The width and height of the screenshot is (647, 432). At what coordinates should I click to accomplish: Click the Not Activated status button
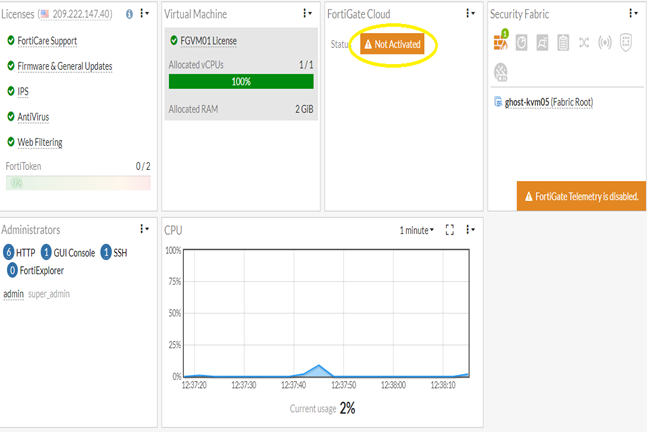coord(392,44)
